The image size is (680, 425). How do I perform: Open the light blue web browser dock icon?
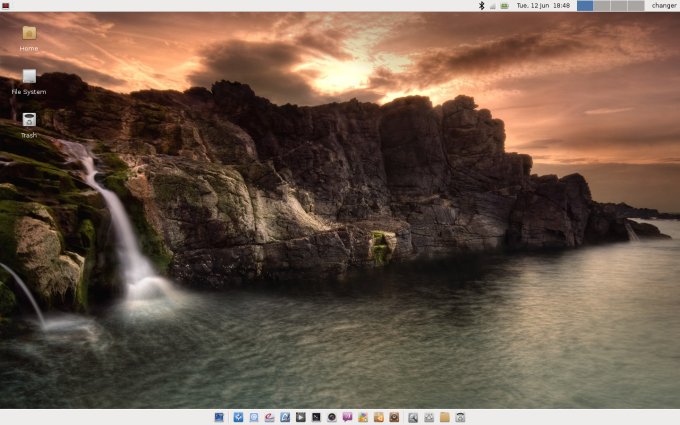click(x=254, y=417)
